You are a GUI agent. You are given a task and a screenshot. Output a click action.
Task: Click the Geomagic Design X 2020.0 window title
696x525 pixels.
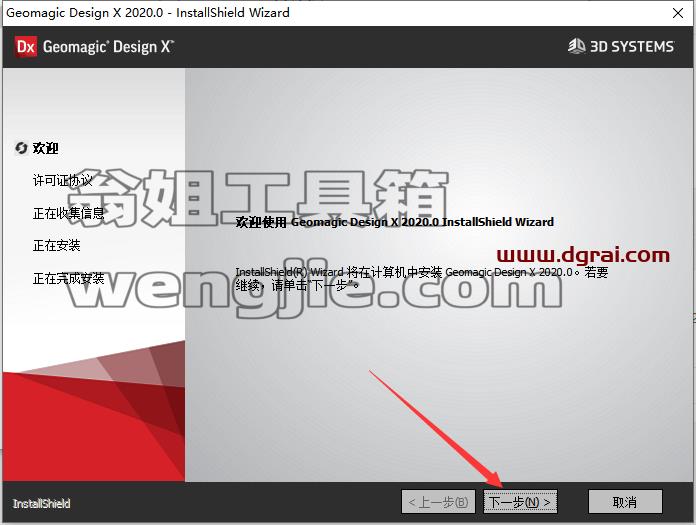tap(148, 12)
